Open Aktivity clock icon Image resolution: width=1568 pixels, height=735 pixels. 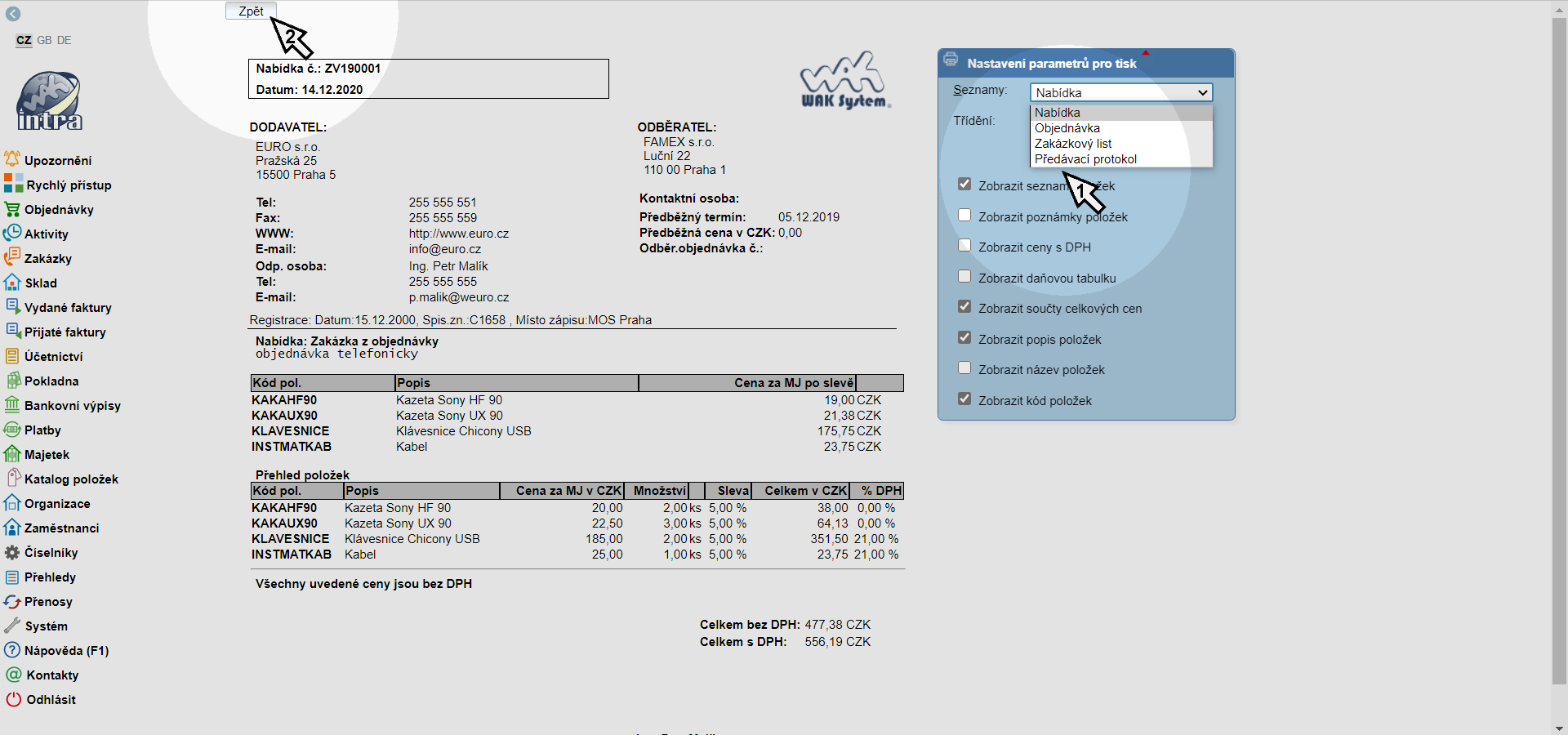pyautogui.click(x=12, y=234)
